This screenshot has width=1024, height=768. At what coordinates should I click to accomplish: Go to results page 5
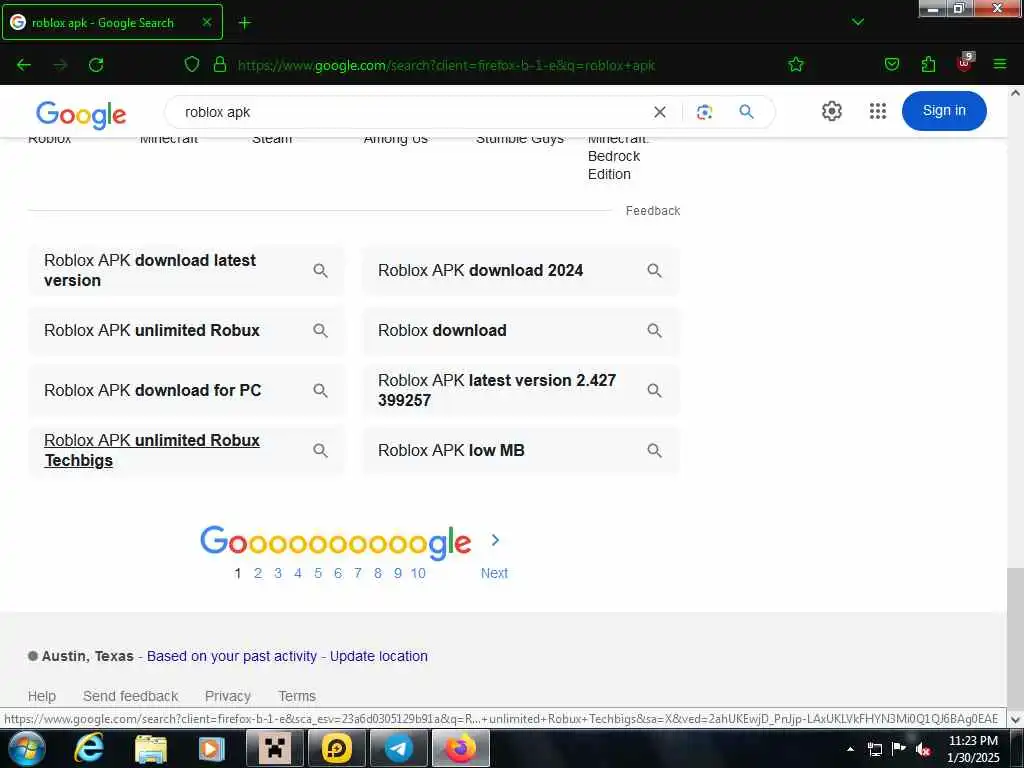(318, 573)
